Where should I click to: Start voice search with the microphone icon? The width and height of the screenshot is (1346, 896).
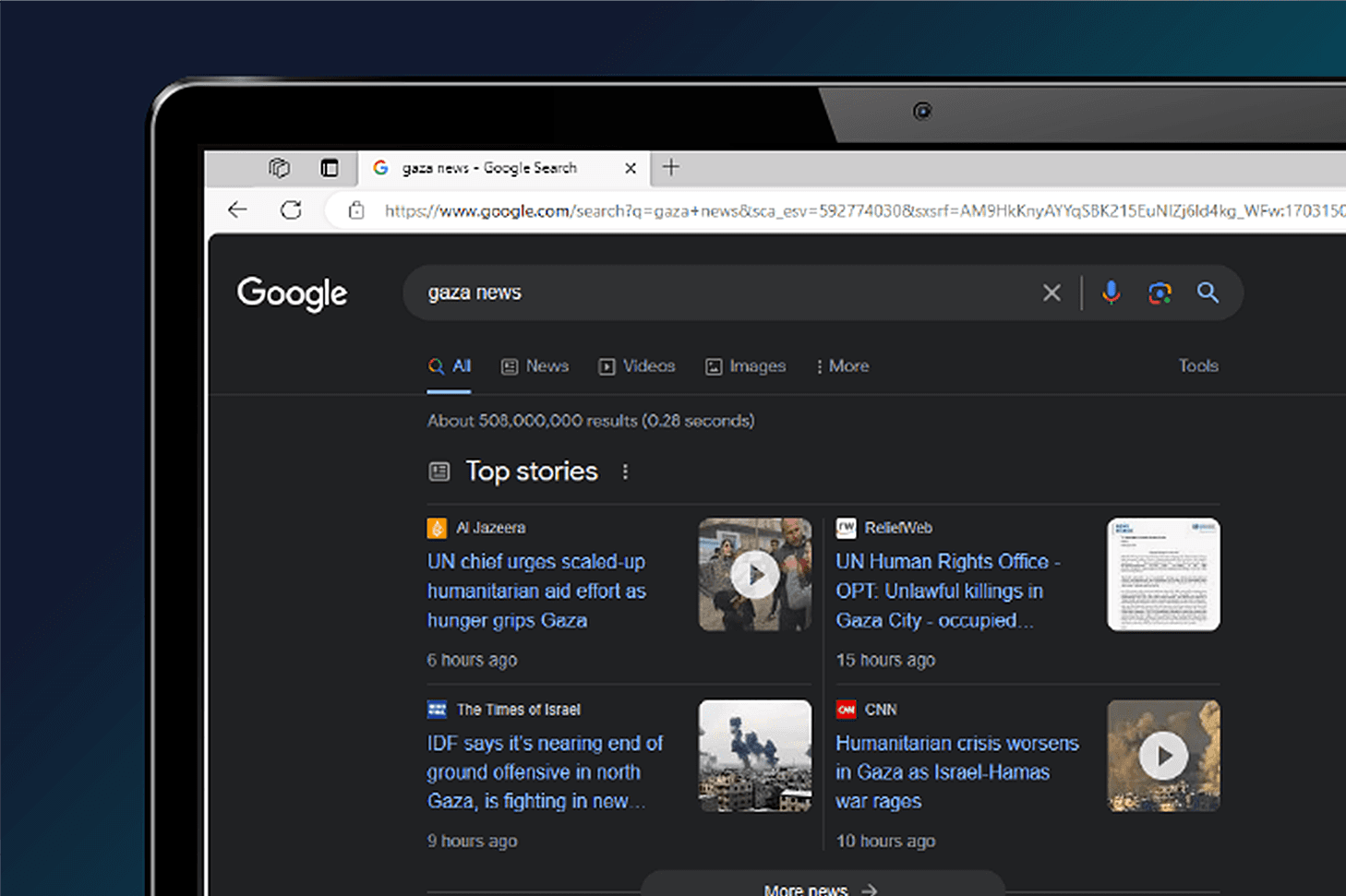point(1112,293)
